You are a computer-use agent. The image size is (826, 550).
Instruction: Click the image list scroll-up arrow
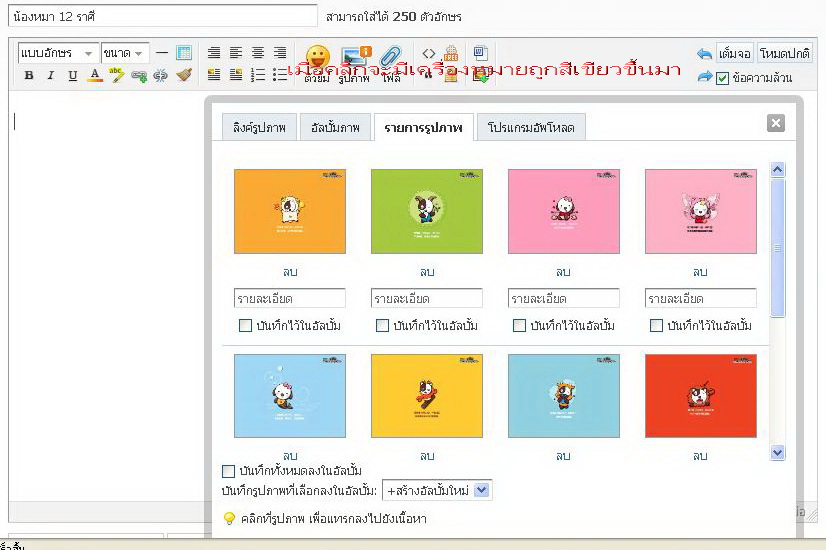778,169
